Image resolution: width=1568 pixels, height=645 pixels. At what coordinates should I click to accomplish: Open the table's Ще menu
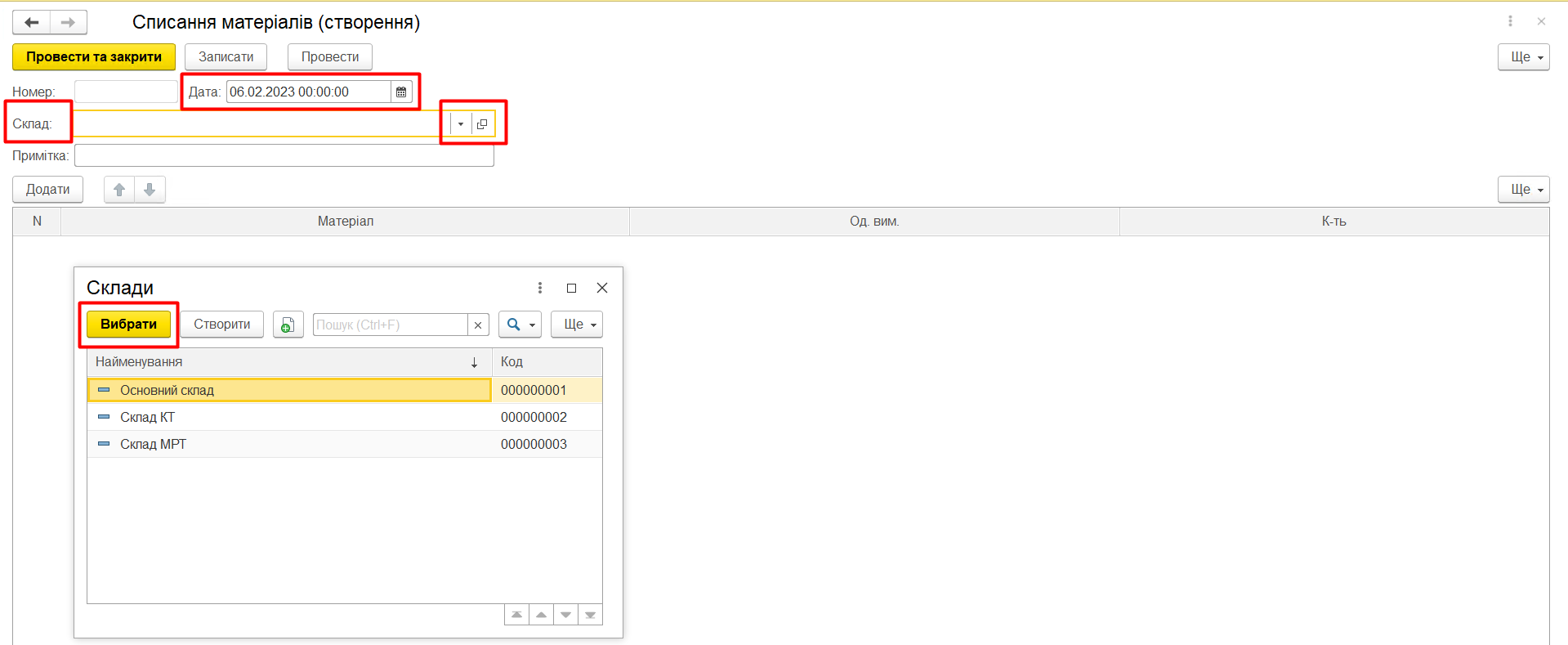pyautogui.click(x=1523, y=190)
